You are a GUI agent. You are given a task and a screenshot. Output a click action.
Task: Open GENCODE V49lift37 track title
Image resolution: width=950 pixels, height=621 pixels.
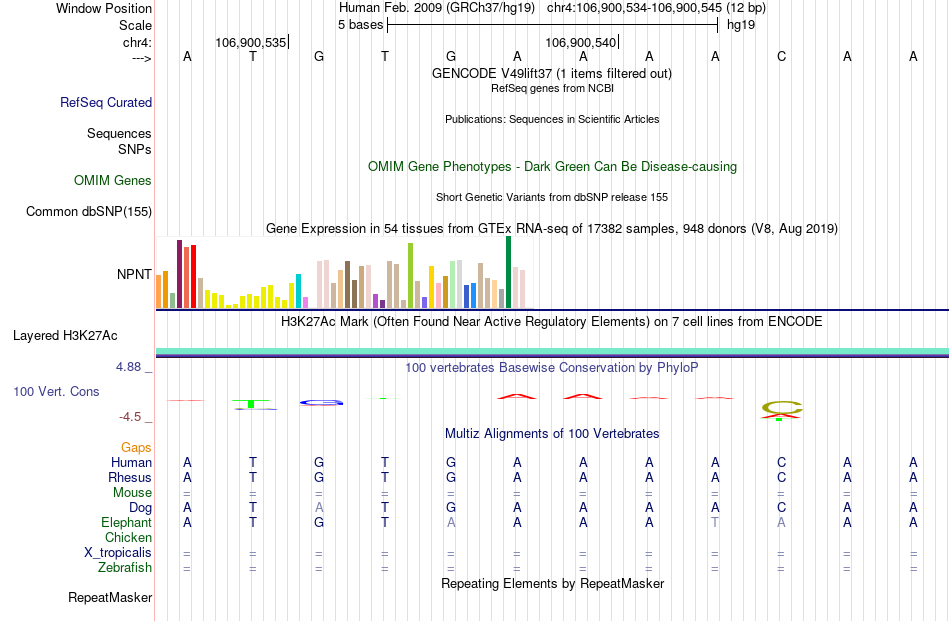pos(552,73)
